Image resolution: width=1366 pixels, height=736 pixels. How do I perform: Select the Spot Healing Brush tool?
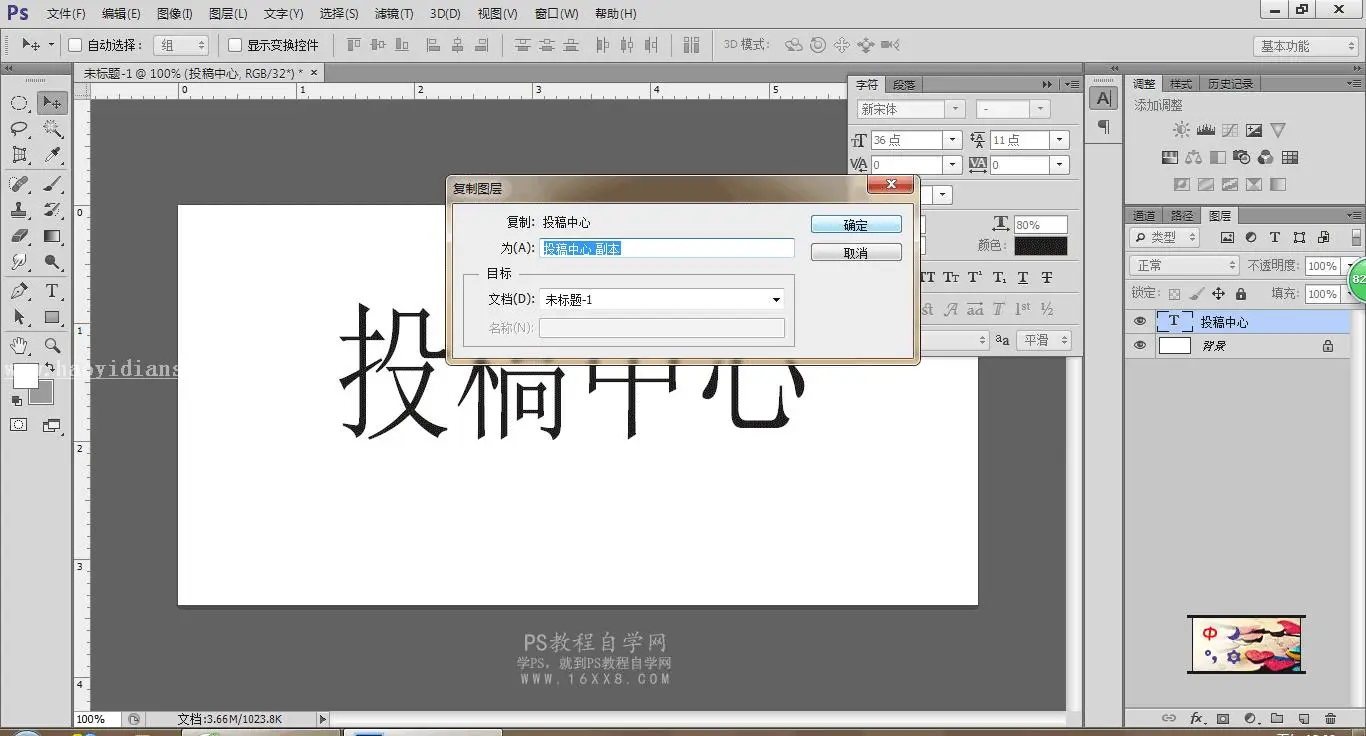(x=19, y=184)
